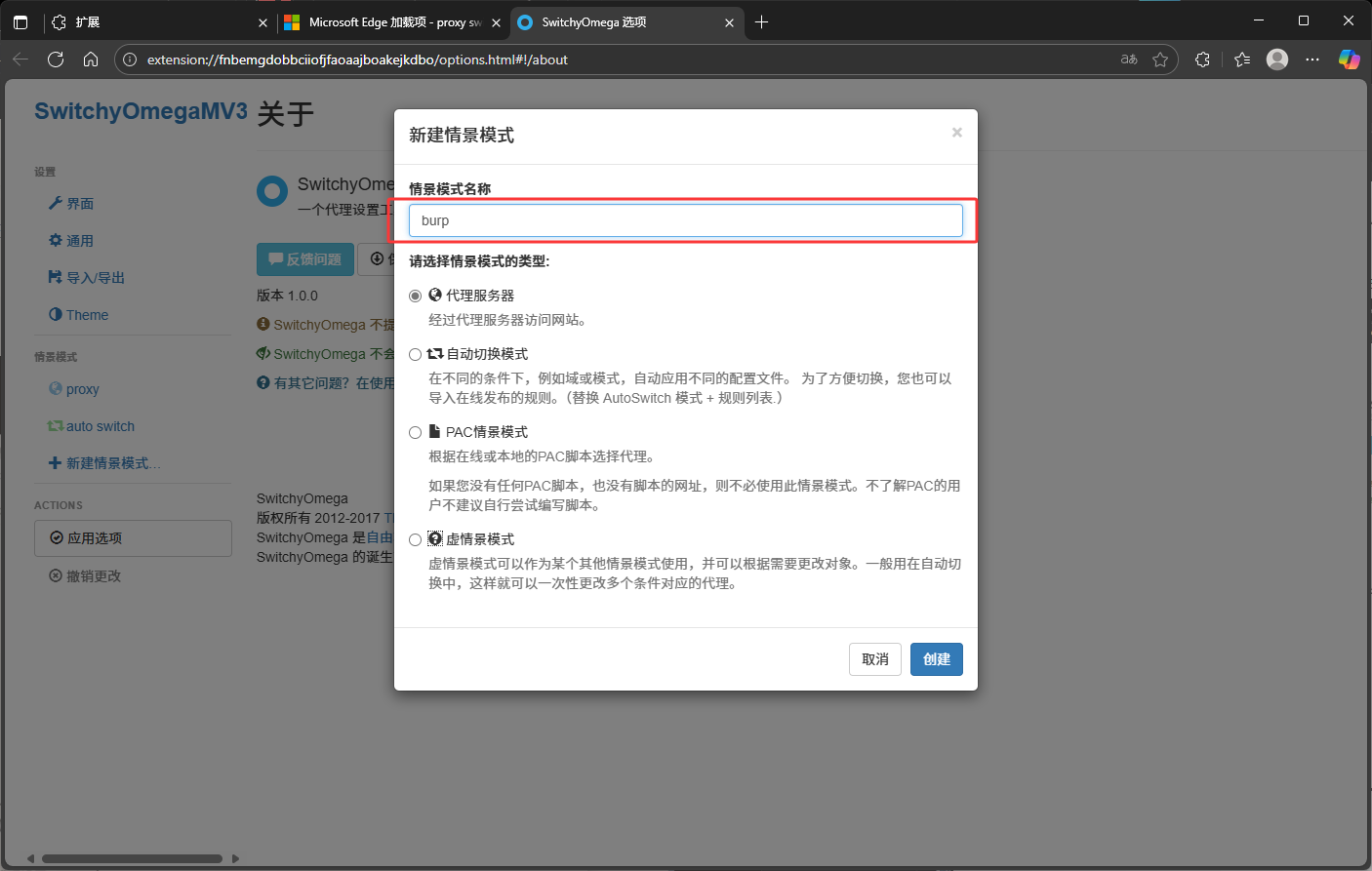Click the browser back arrow

tap(20, 59)
